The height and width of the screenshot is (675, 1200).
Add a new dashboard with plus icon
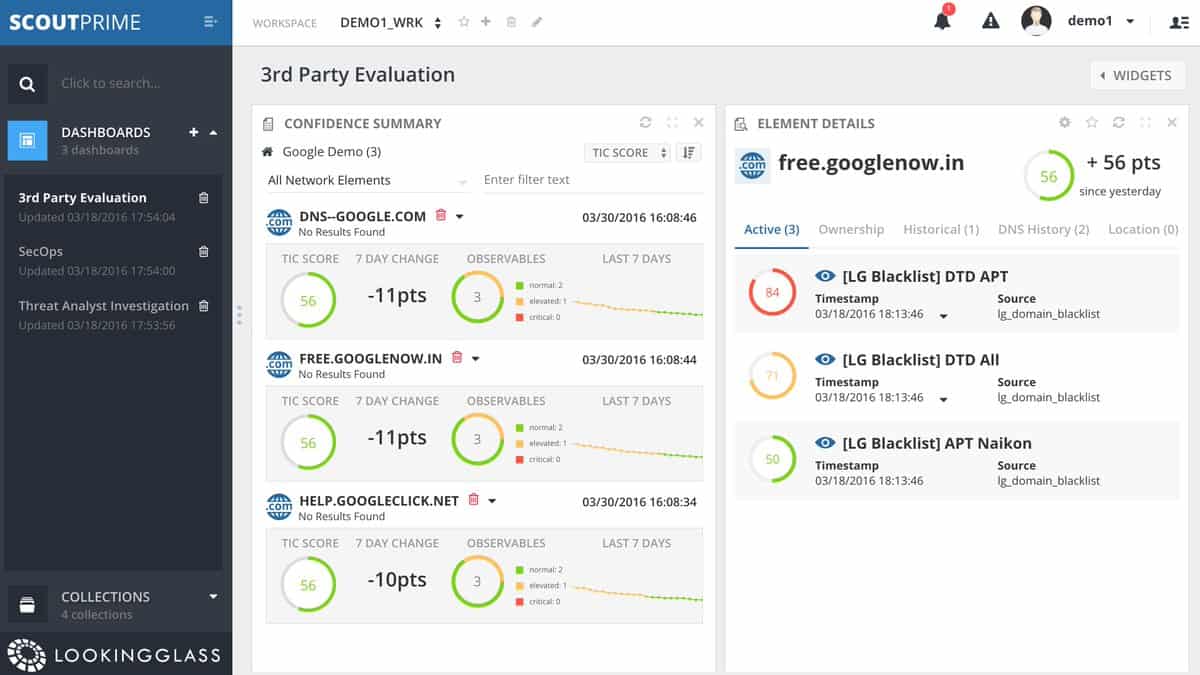[x=194, y=132]
